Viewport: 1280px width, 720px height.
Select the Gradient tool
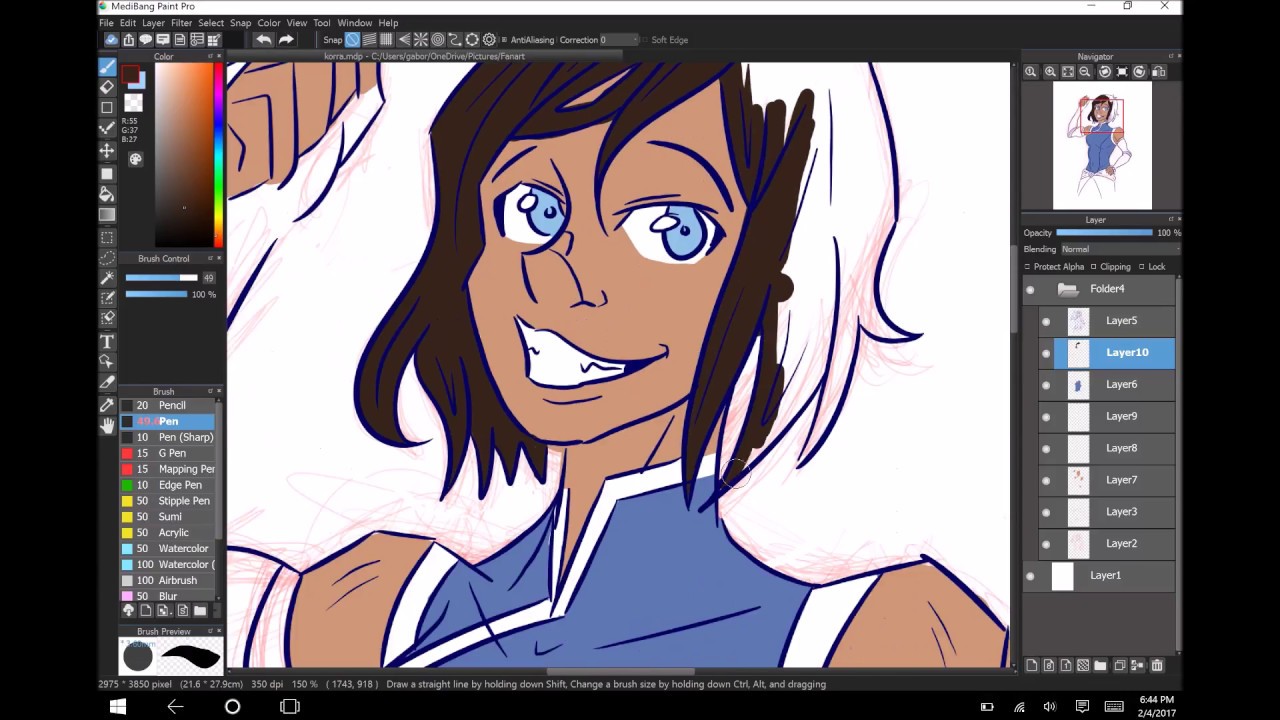(107, 215)
